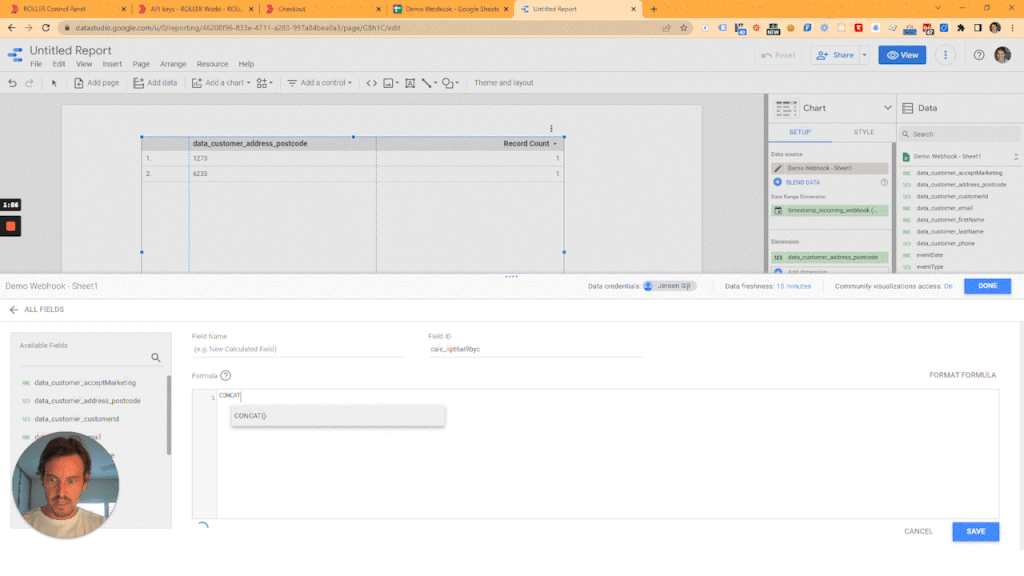This screenshot has width=1024, height=576.
Task: Click the Available Fields search icon
Action: 156,357
